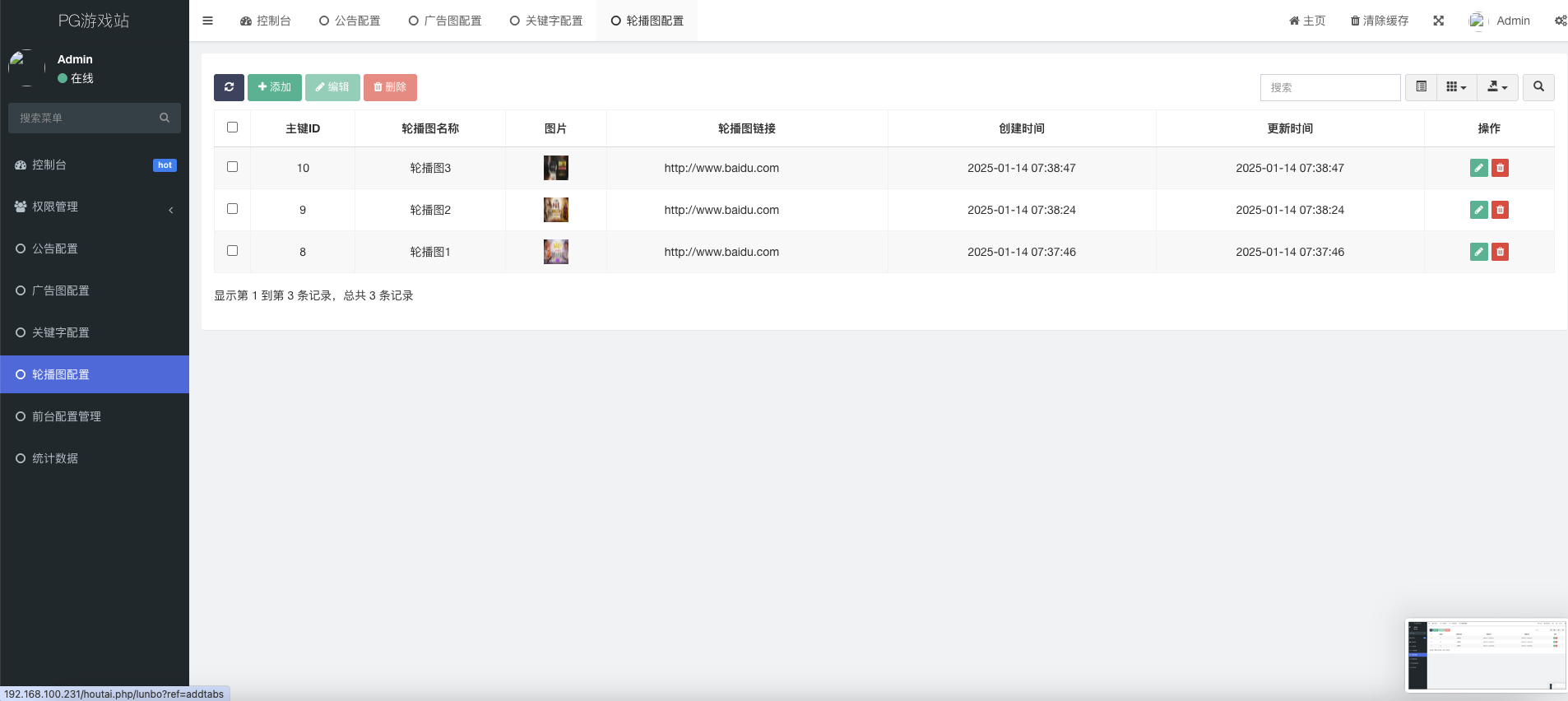
Task: Select checkbox for row ID 10
Action: tap(232, 167)
